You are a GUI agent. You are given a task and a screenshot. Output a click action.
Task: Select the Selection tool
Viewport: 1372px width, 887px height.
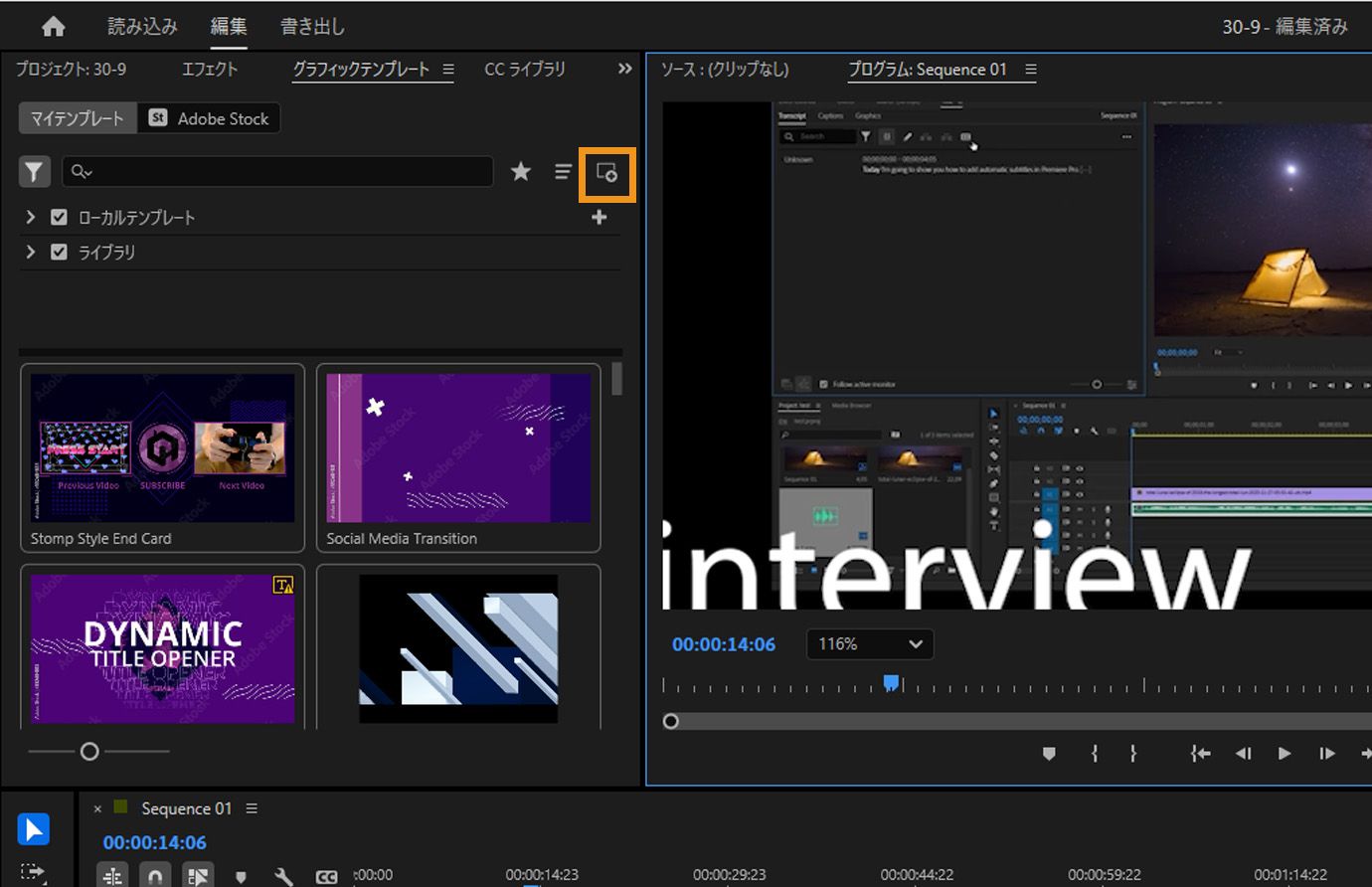[x=33, y=829]
